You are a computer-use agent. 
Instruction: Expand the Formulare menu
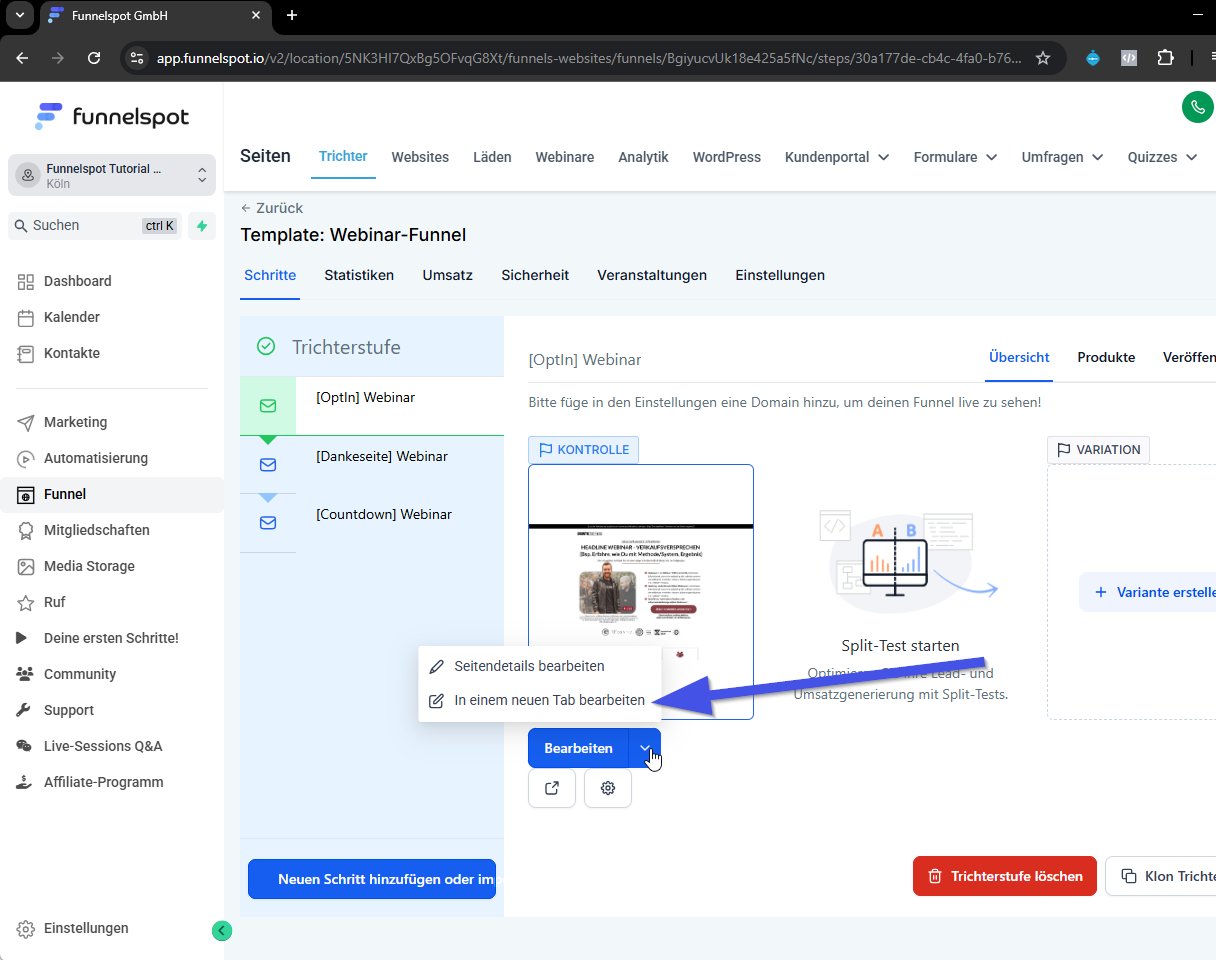(955, 157)
